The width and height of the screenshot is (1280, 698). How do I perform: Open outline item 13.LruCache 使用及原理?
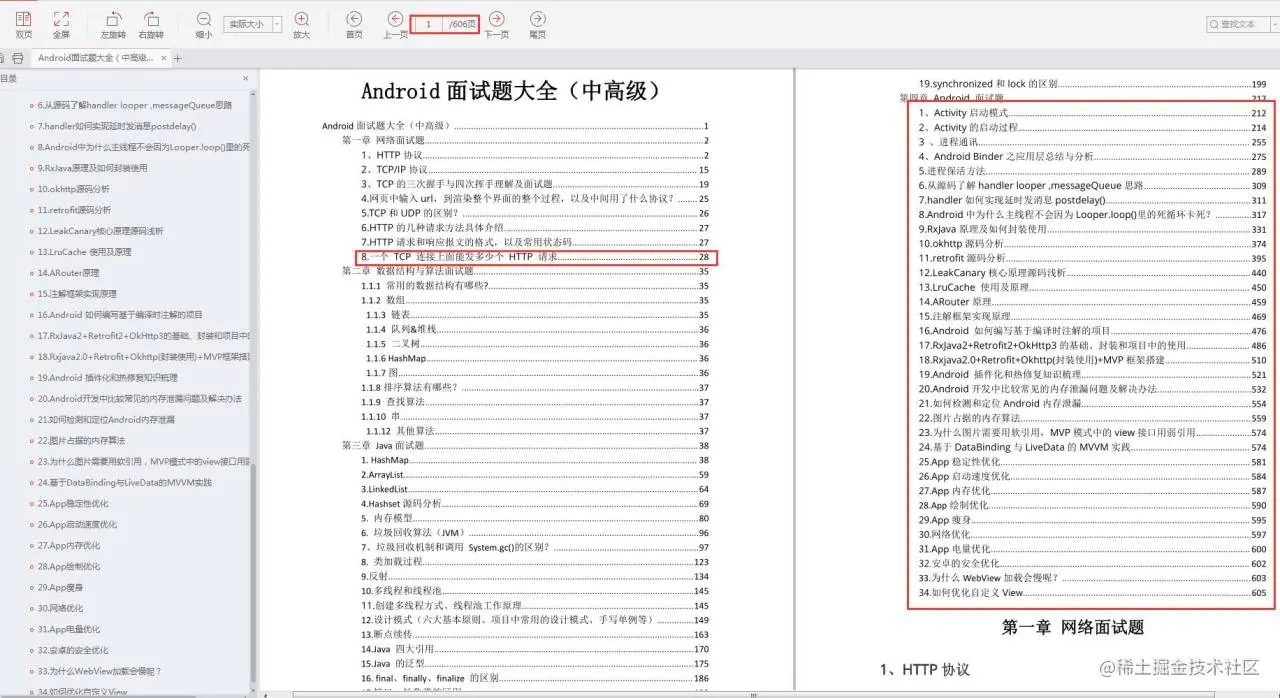83,252
